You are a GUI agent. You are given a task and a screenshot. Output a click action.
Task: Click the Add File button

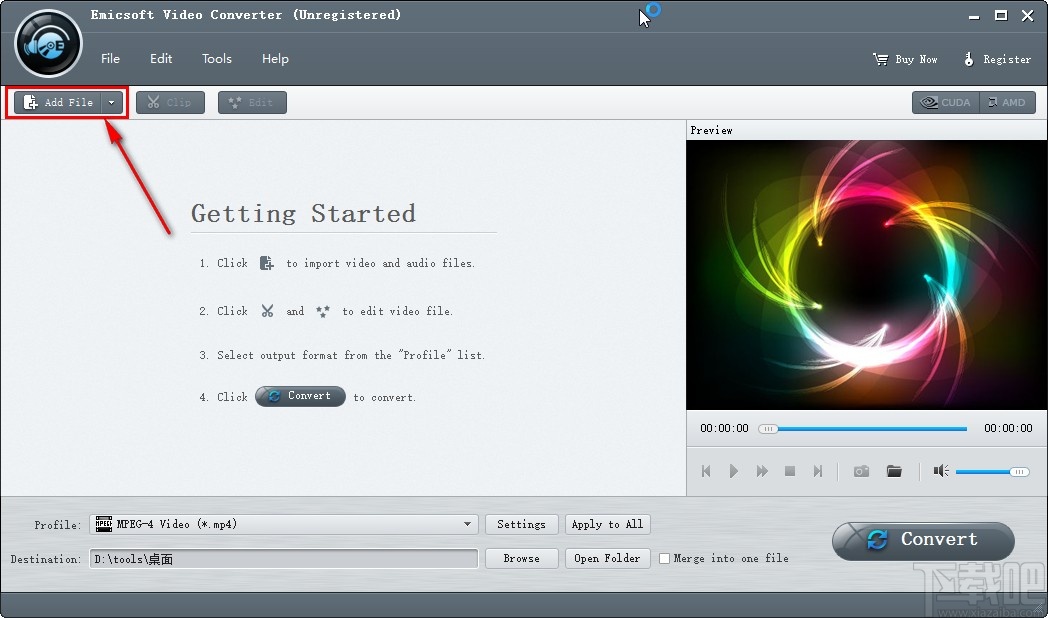tap(58, 102)
